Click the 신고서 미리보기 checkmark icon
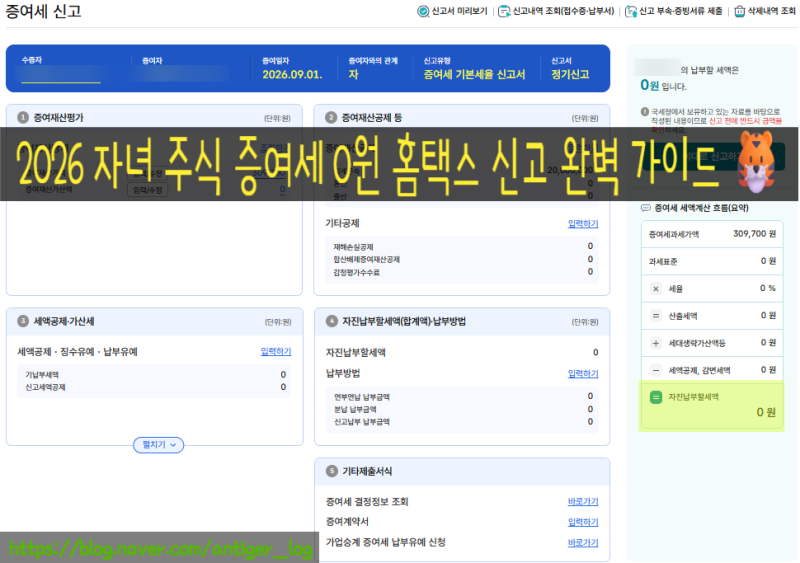The height and width of the screenshot is (563, 800). point(423,11)
